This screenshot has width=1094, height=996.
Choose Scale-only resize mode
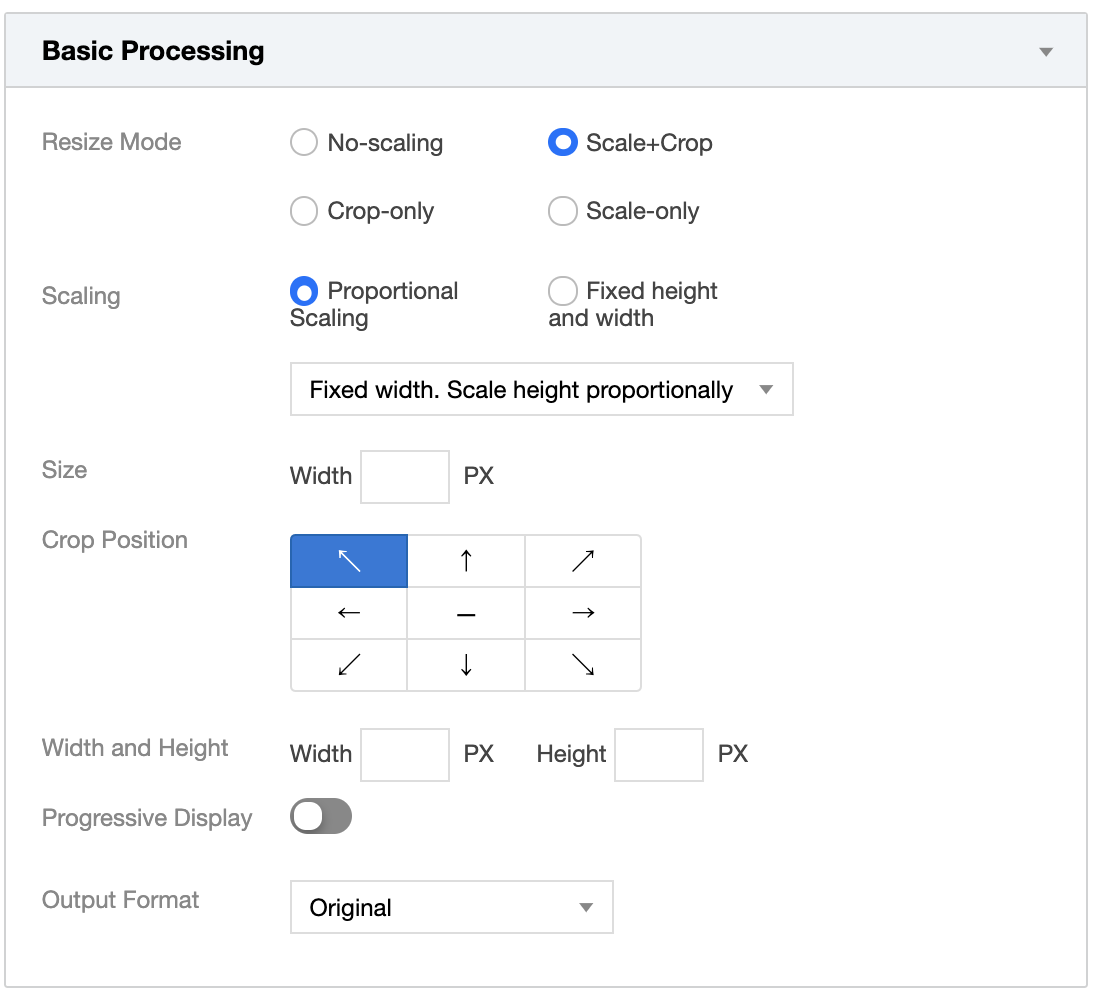pyautogui.click(x=563, y=211)
